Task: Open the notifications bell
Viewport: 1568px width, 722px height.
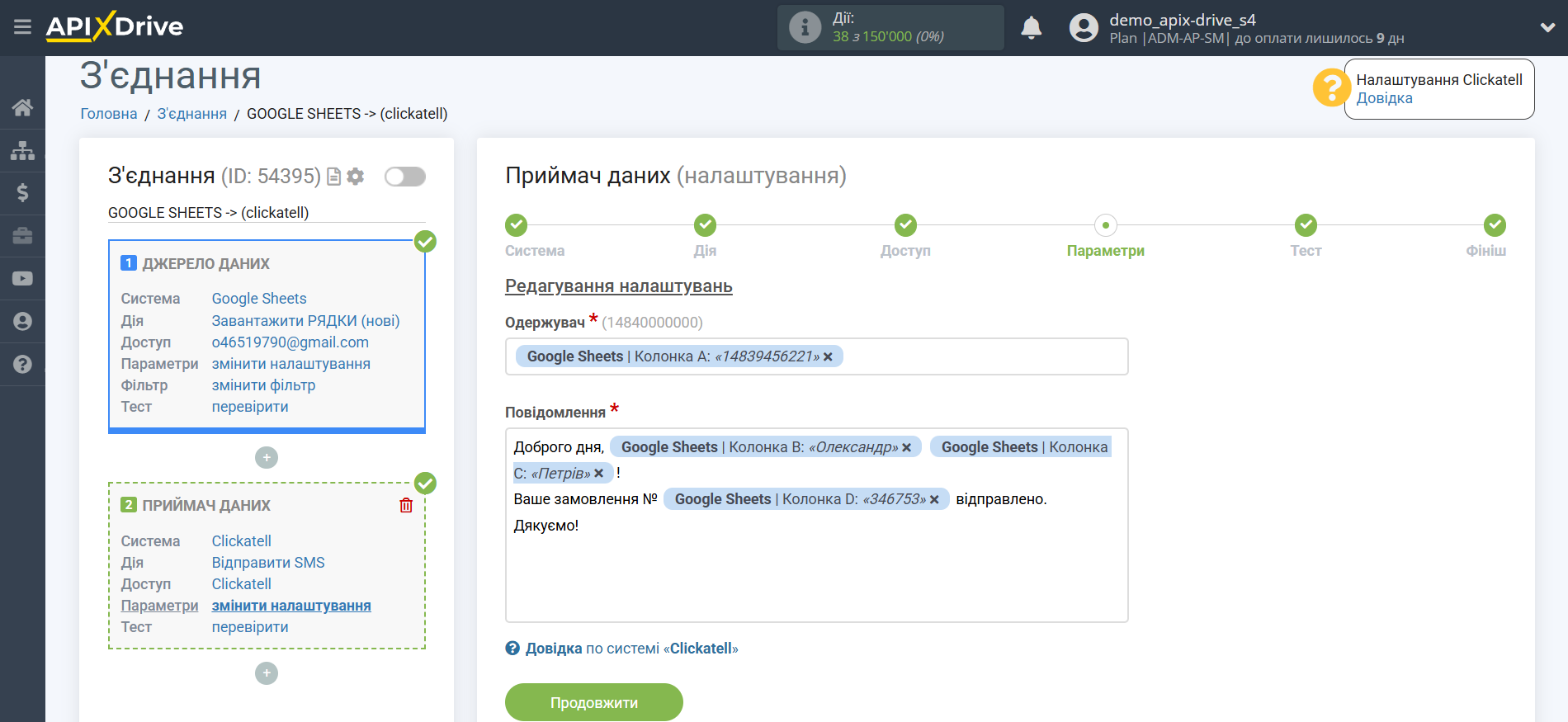Action: (1031, 28)
